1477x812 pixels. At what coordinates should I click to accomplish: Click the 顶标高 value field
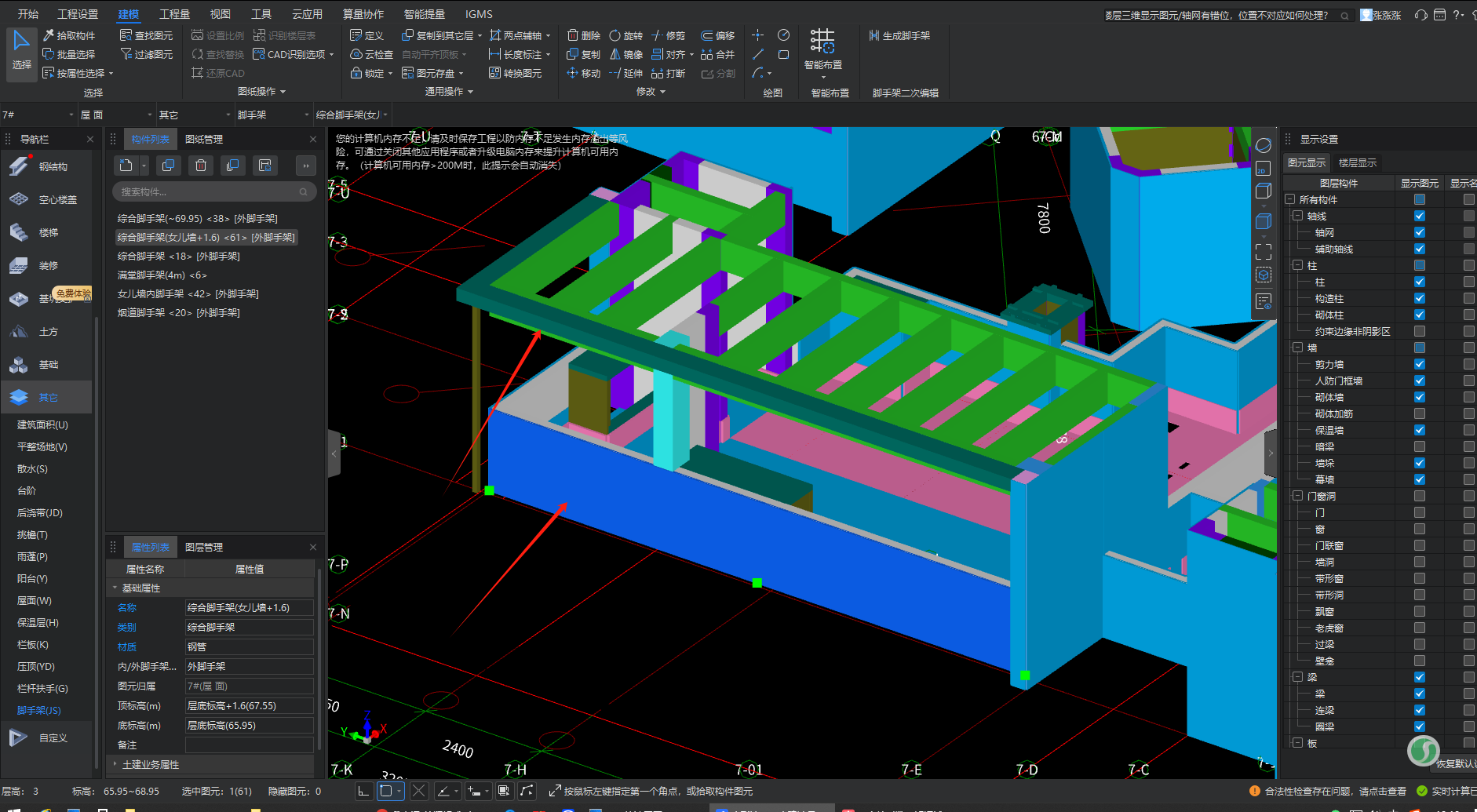click(x=249, y=705)
